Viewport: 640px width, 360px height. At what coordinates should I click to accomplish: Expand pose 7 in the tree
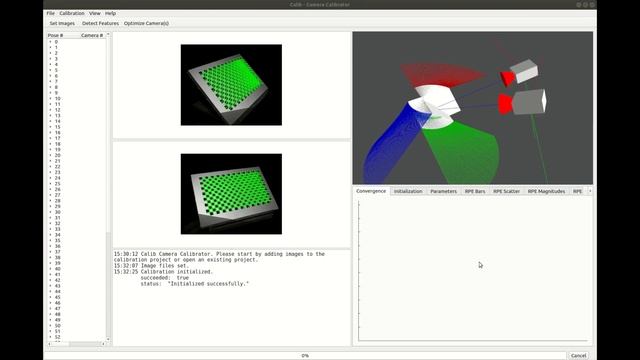point(50,82)
